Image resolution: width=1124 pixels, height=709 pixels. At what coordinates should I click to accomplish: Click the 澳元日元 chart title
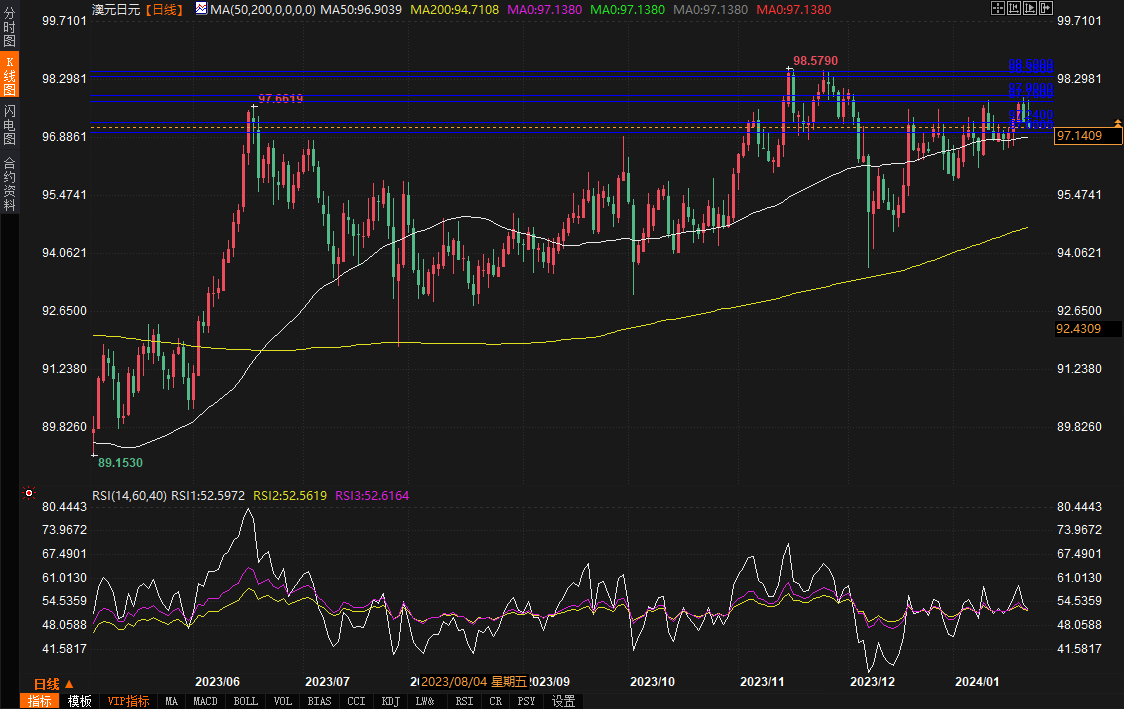click(116, 9)
